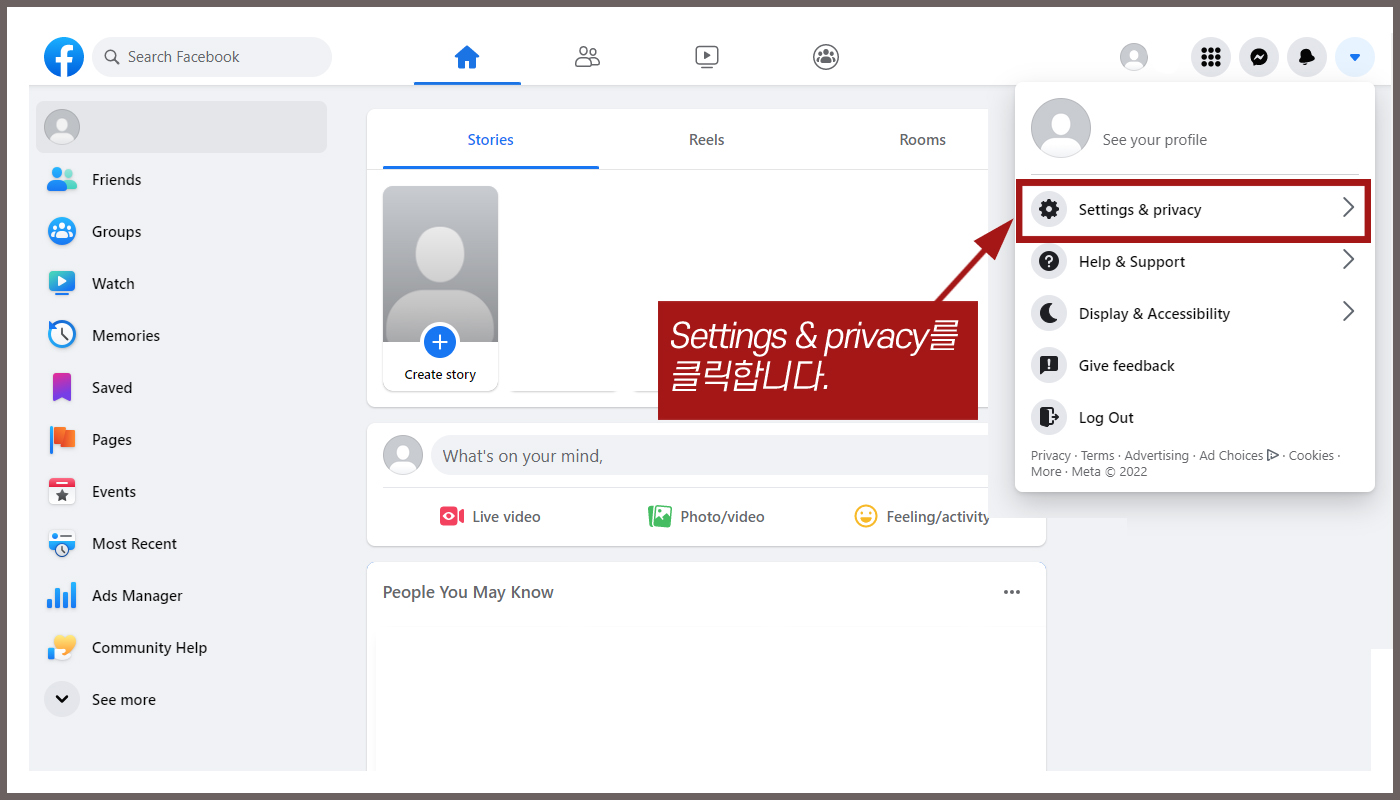Open Ads Manager in the left sidebar

click(x=182, y=596)
